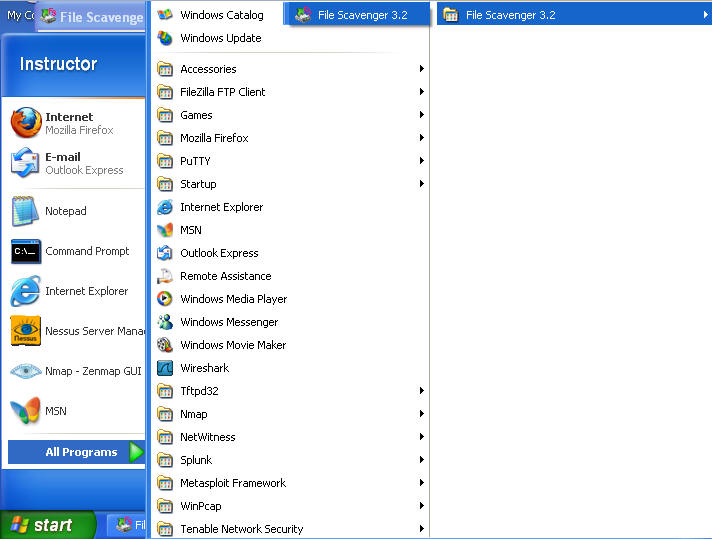
Task: Open the FileZilla FTP Client folder
Action: [x=291, y=92]
